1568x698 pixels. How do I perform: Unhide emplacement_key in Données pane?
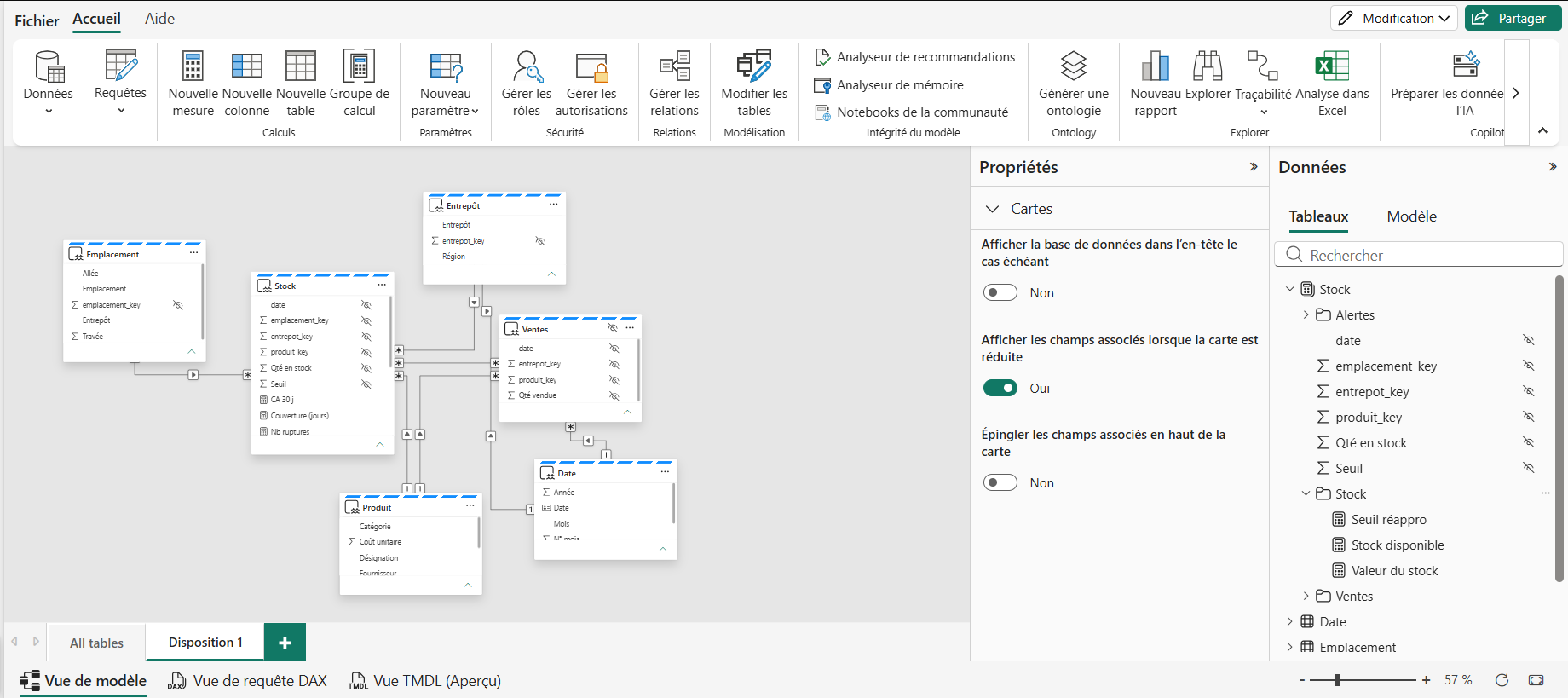pos(1529,366)
